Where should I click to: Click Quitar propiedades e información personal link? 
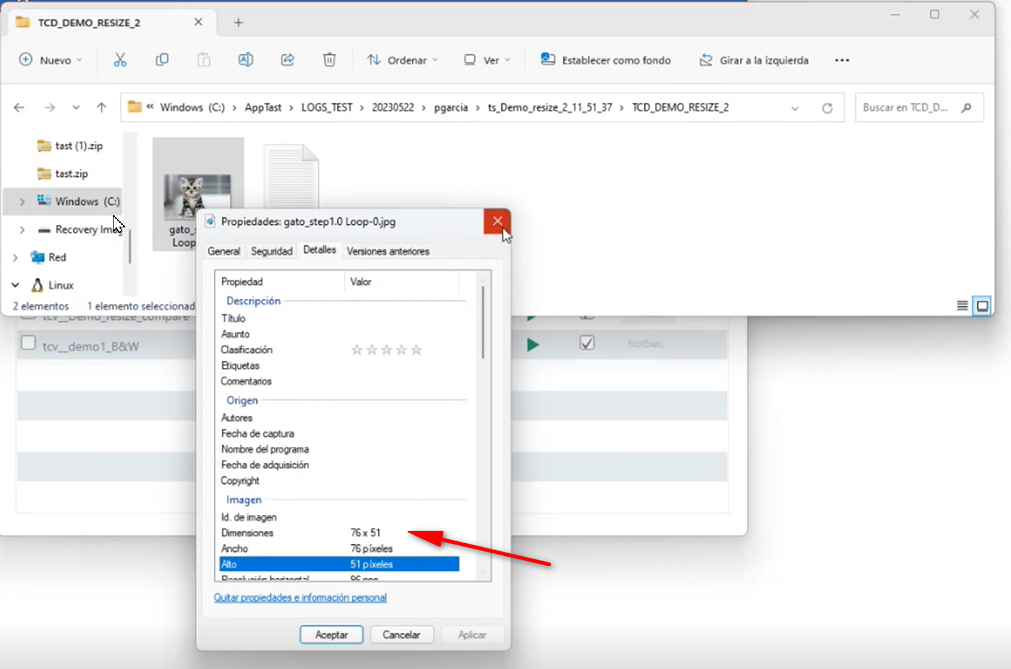(300, 598)
